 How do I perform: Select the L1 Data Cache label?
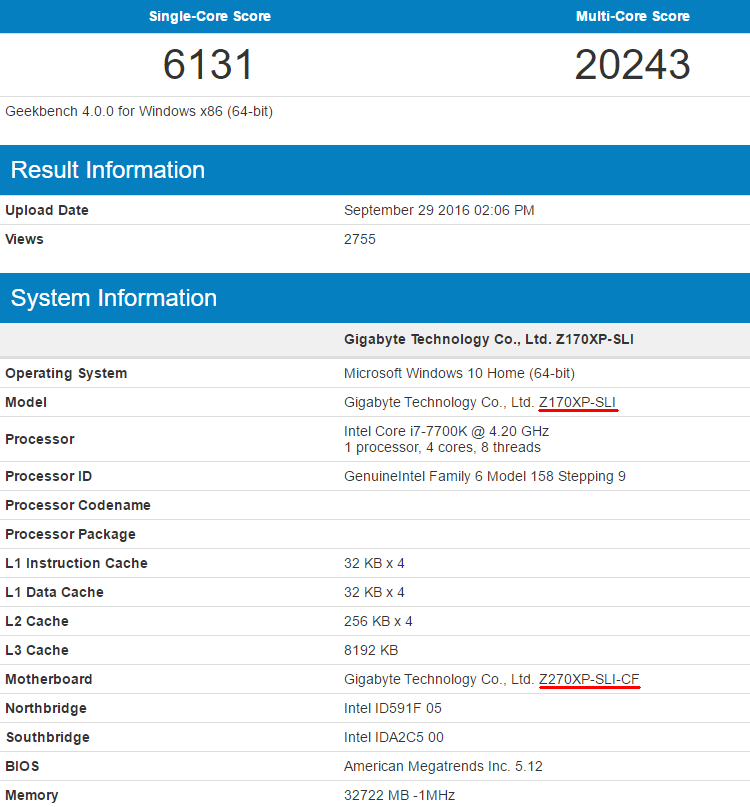click(54, 592)
